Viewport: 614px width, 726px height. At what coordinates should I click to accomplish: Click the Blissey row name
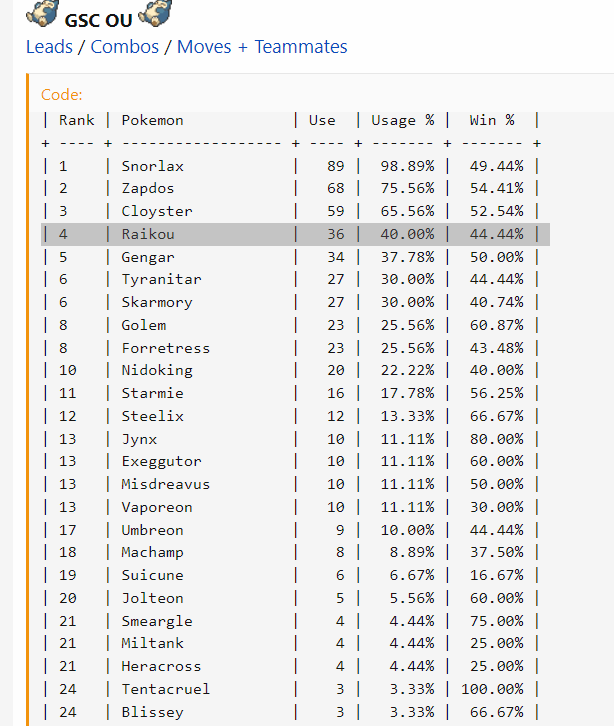coord(153,712)
